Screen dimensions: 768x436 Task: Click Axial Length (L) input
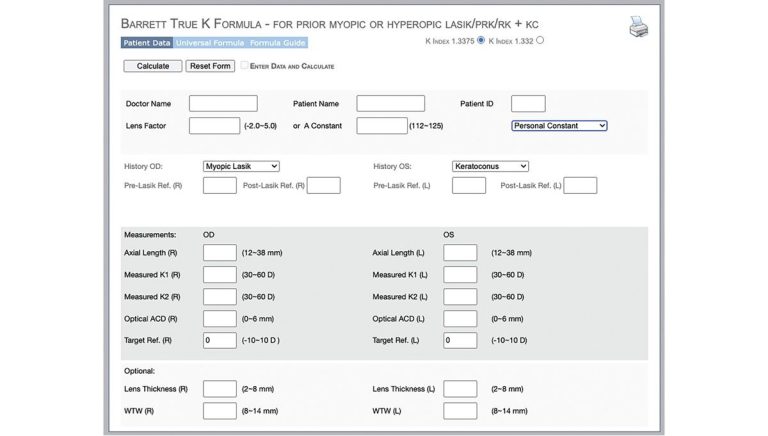pos(460,252)
